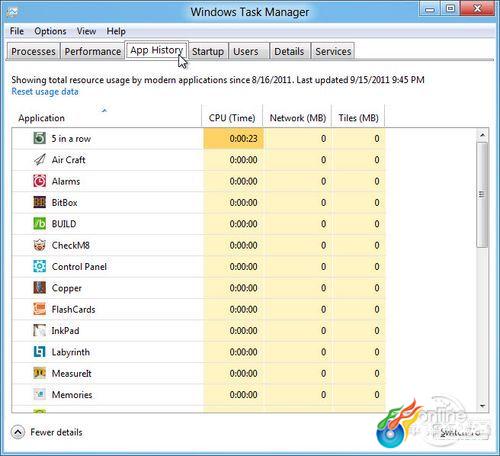Select the Copper application name
The image size is (500, 456).
coord(67,288)
